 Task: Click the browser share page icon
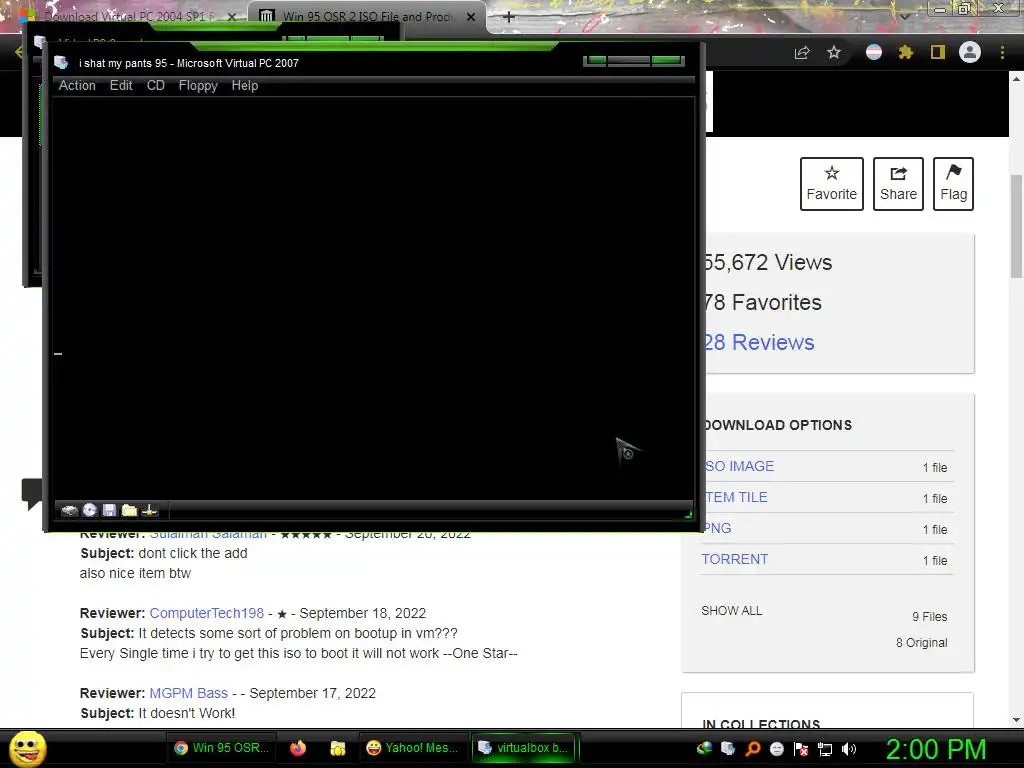[802, 52]
